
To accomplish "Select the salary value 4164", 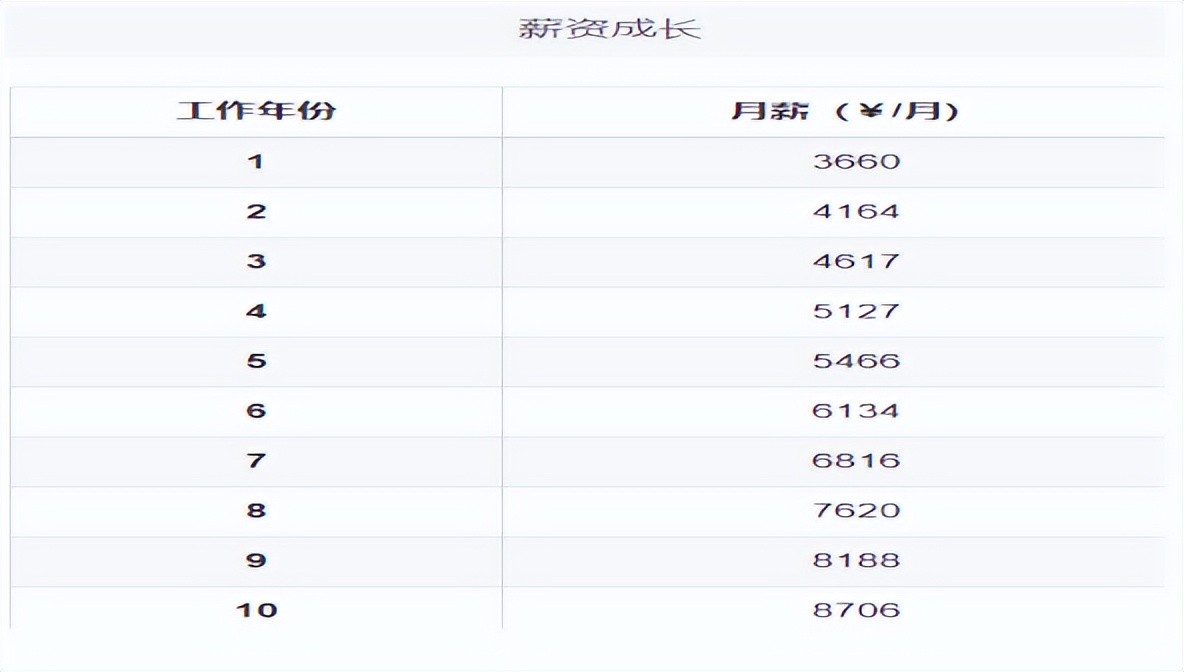I will (856, 211).
